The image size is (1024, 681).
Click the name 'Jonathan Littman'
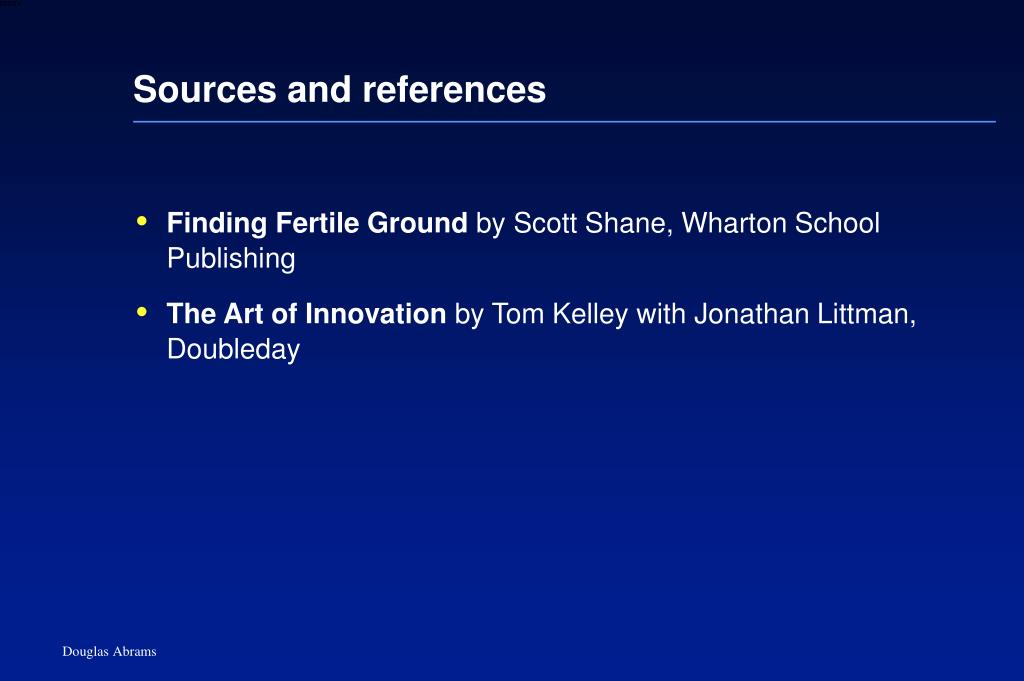pyautogui.click(x=801, y=314)
